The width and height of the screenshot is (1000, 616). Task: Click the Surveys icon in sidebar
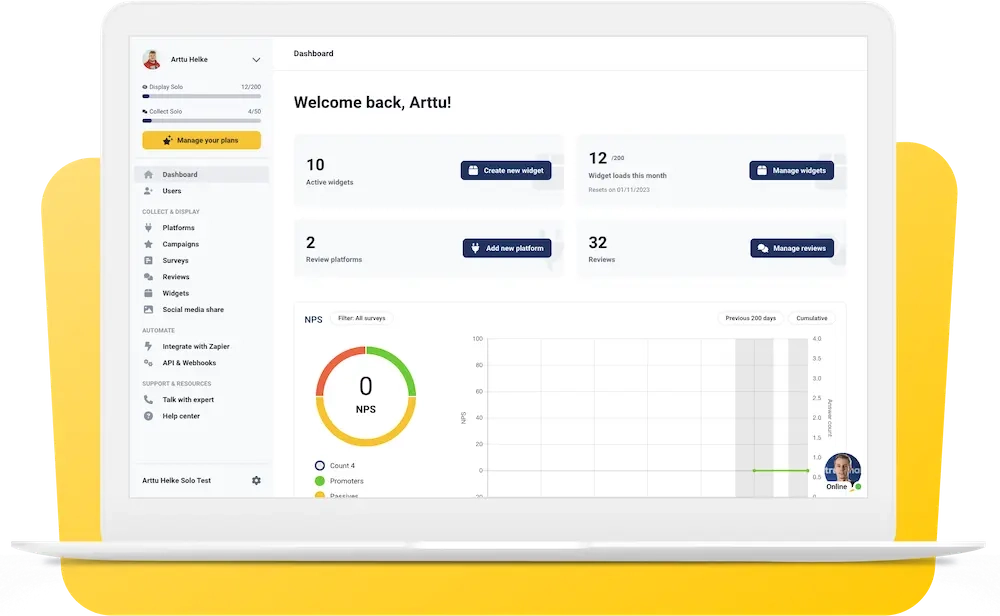coord(148,261)
